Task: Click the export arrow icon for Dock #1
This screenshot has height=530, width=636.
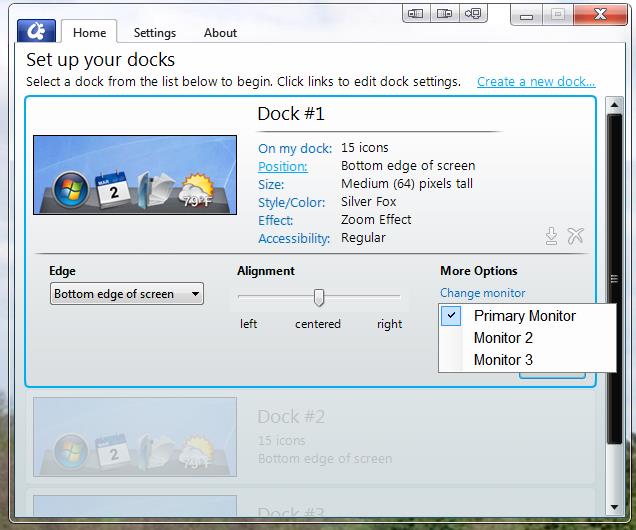Action: 550,236
